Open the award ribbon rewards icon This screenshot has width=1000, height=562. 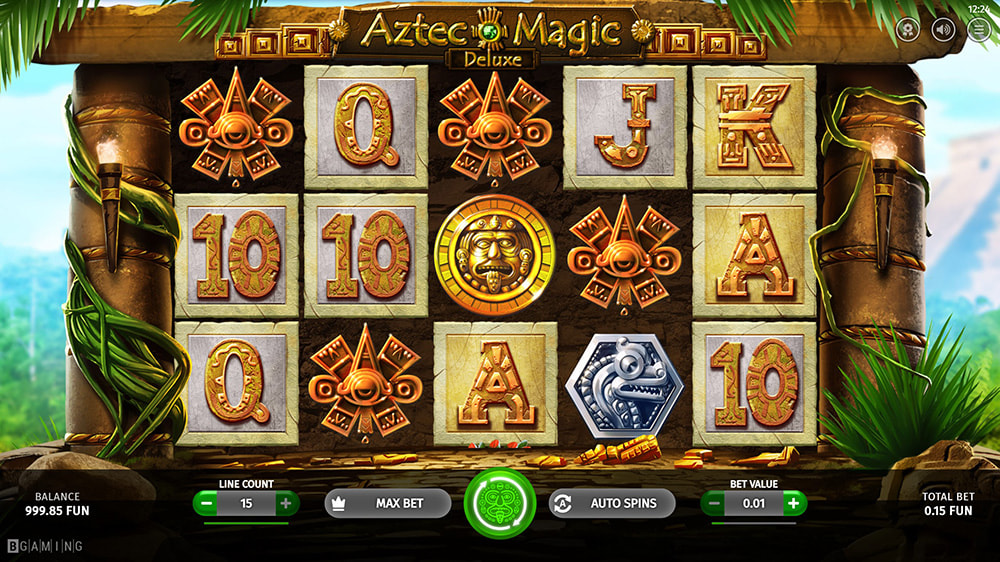(908, 29)
